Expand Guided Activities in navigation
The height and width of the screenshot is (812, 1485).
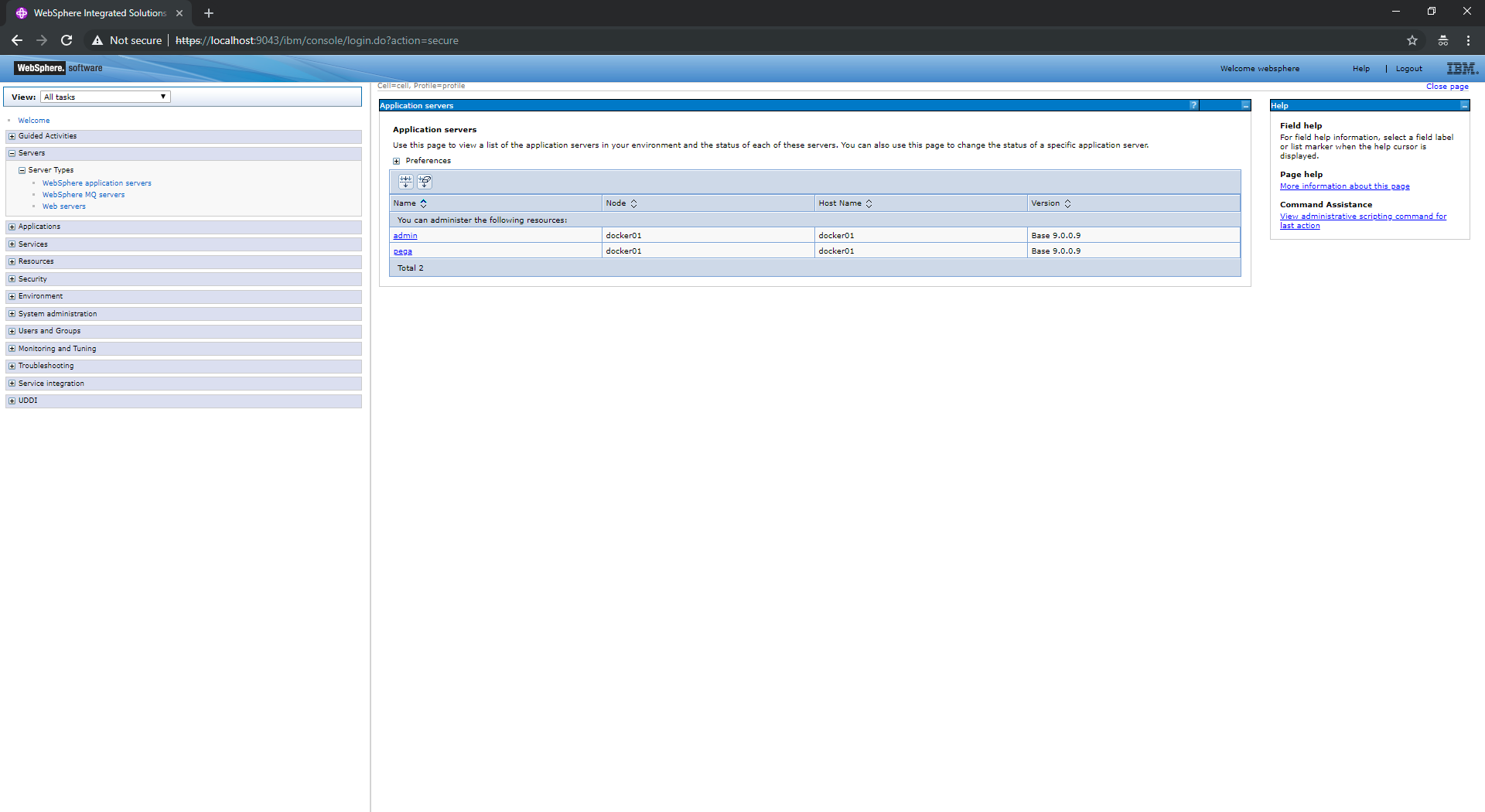click(12, 136)
